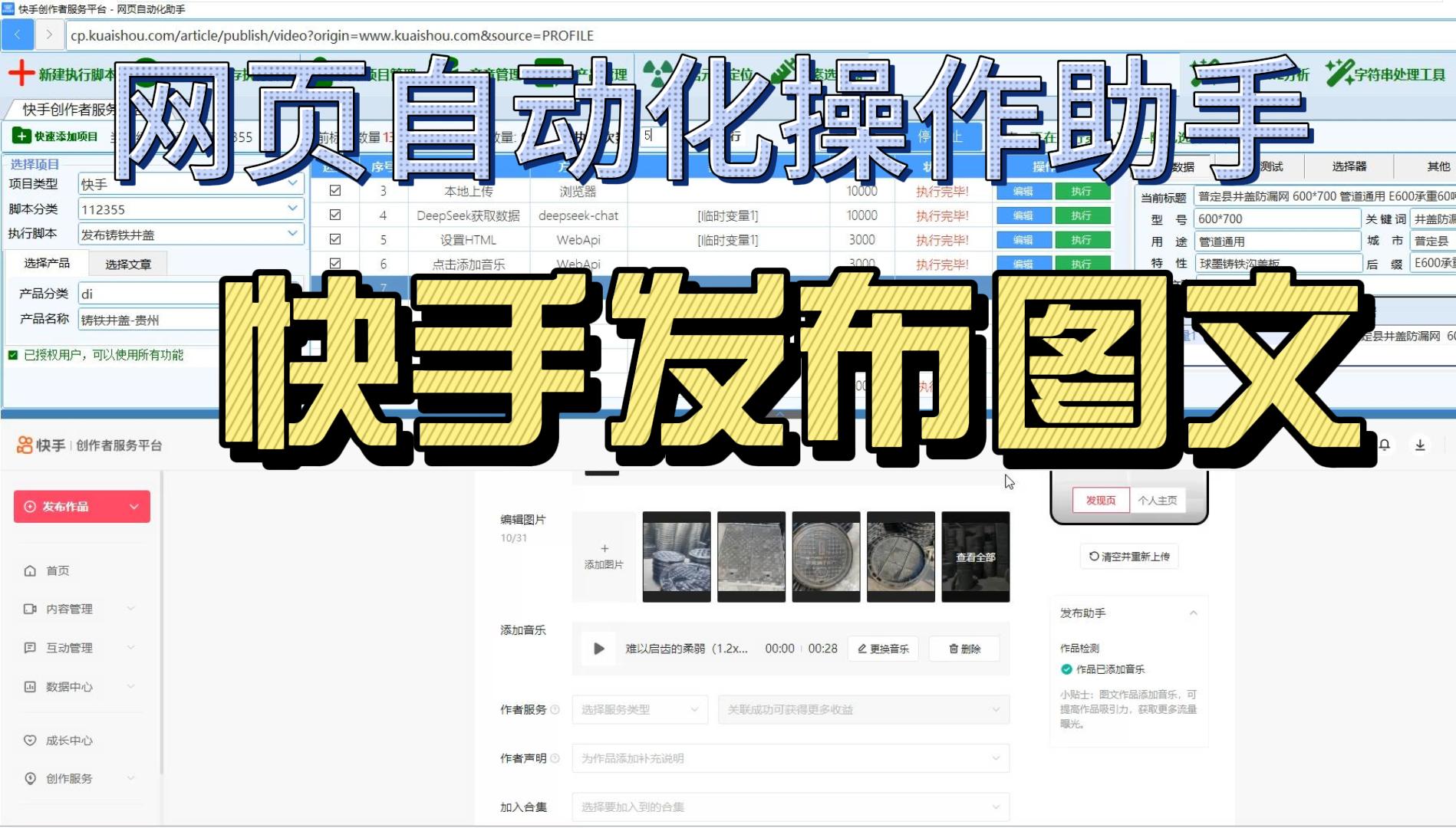The width and height of the screenshot is (1456, 828).
Task: Click the browser back arrow
Action: pyautogui.click(x=17, y=34)
